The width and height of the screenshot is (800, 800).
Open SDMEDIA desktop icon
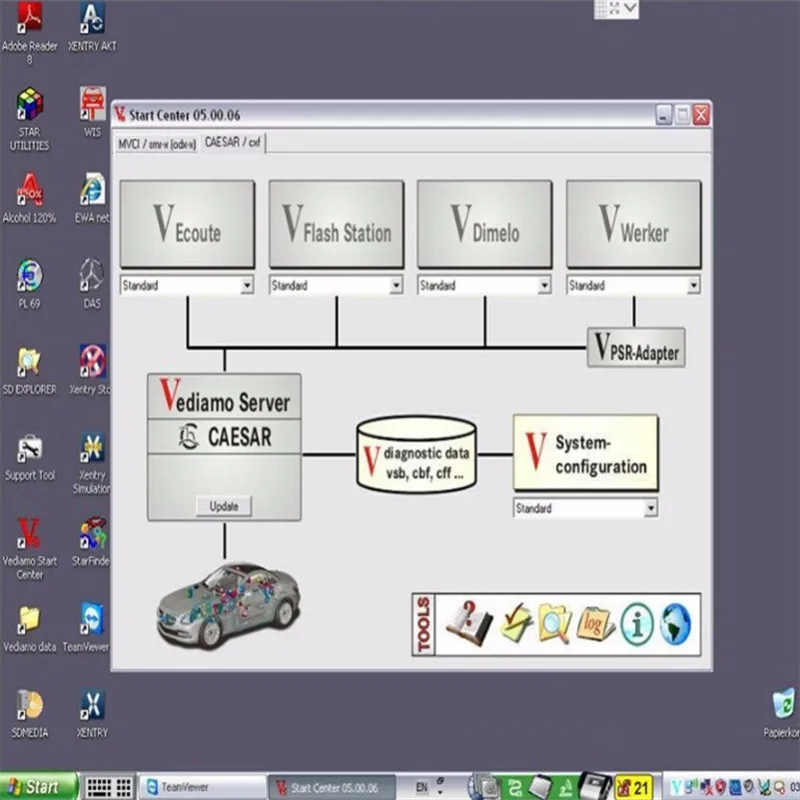30,713
